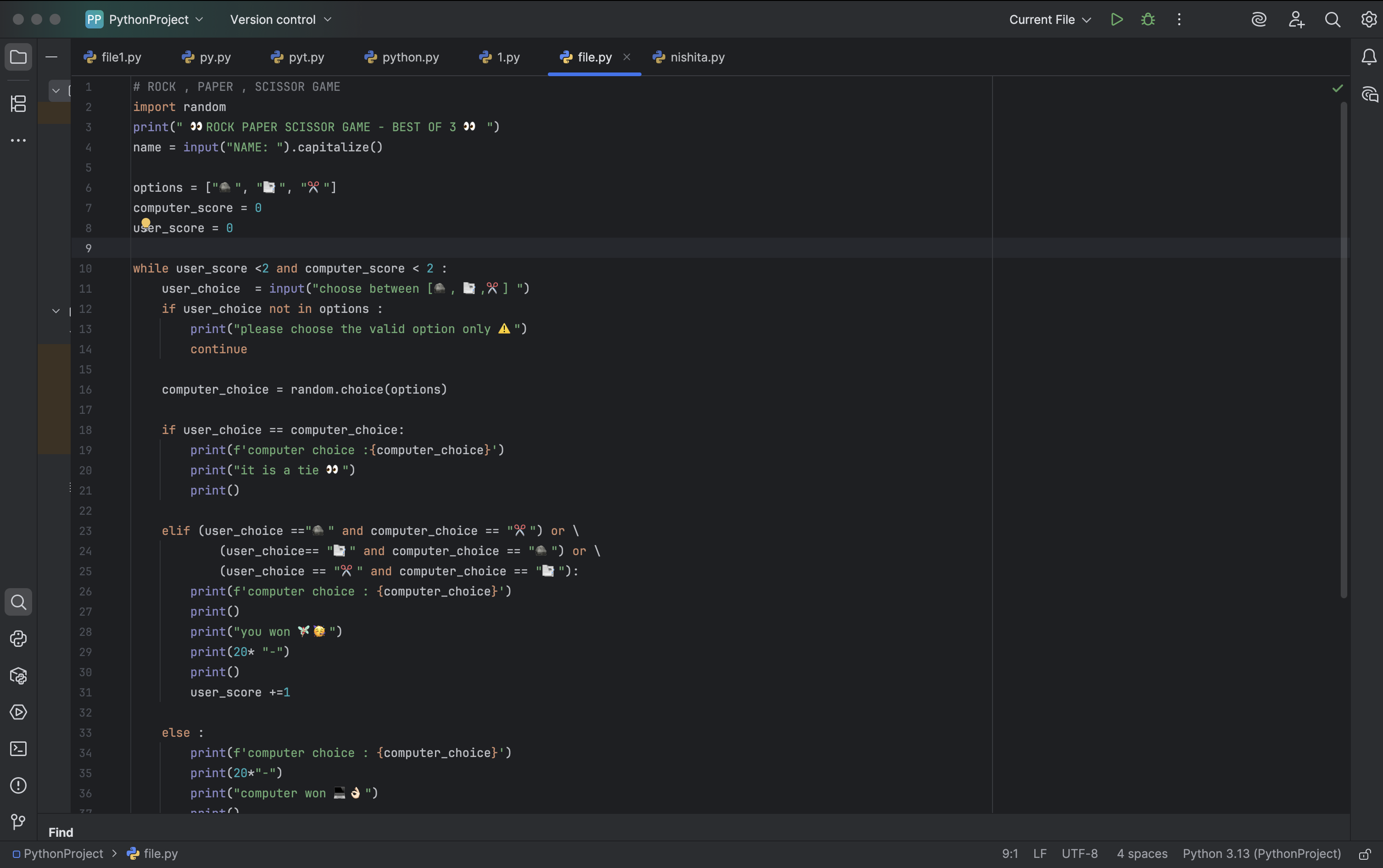Image resolution: width=1383 pixels, height=868 pixels.
Task: Open the Git version control tool window
Action: (18, 822)
